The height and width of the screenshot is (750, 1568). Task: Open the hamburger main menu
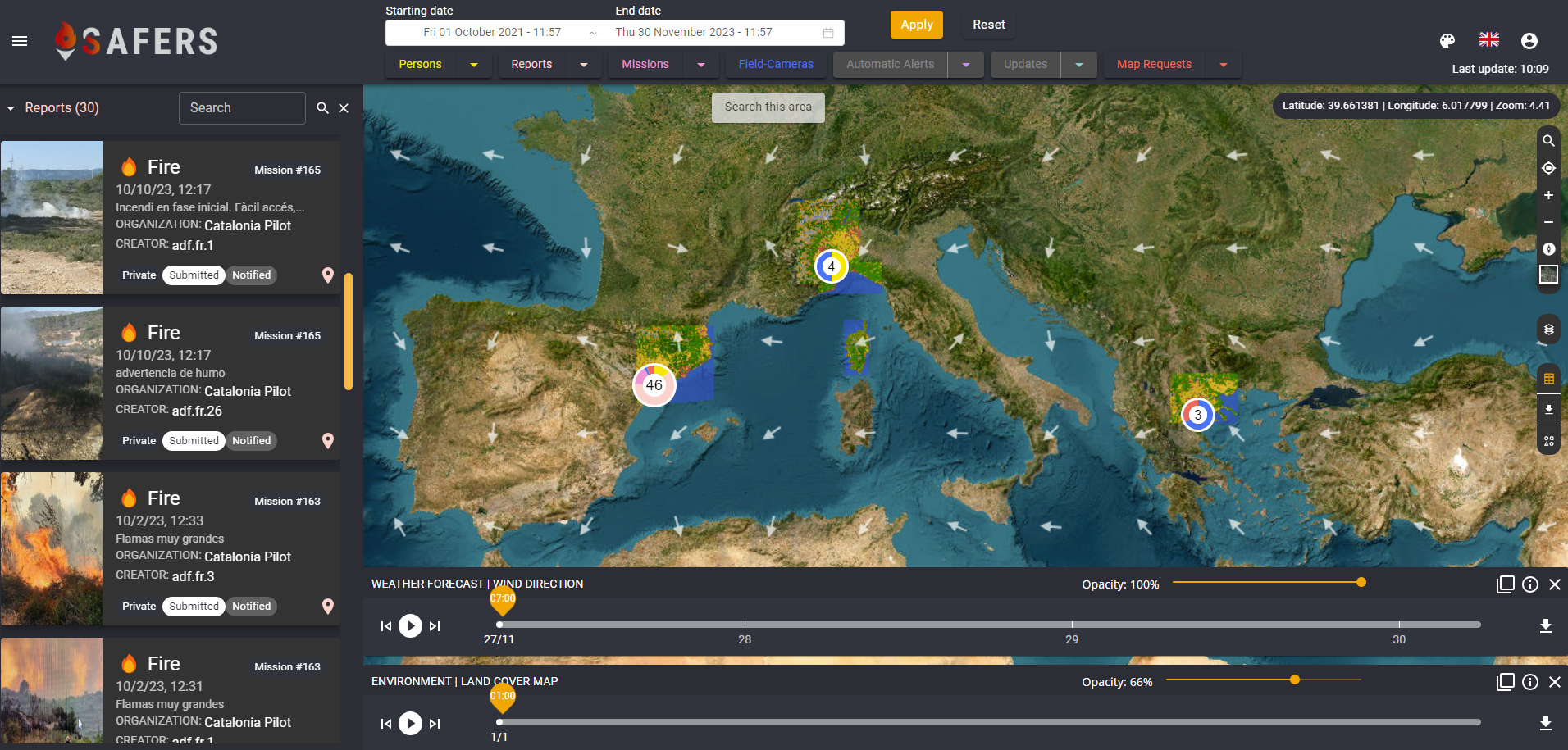pos(20,41)
